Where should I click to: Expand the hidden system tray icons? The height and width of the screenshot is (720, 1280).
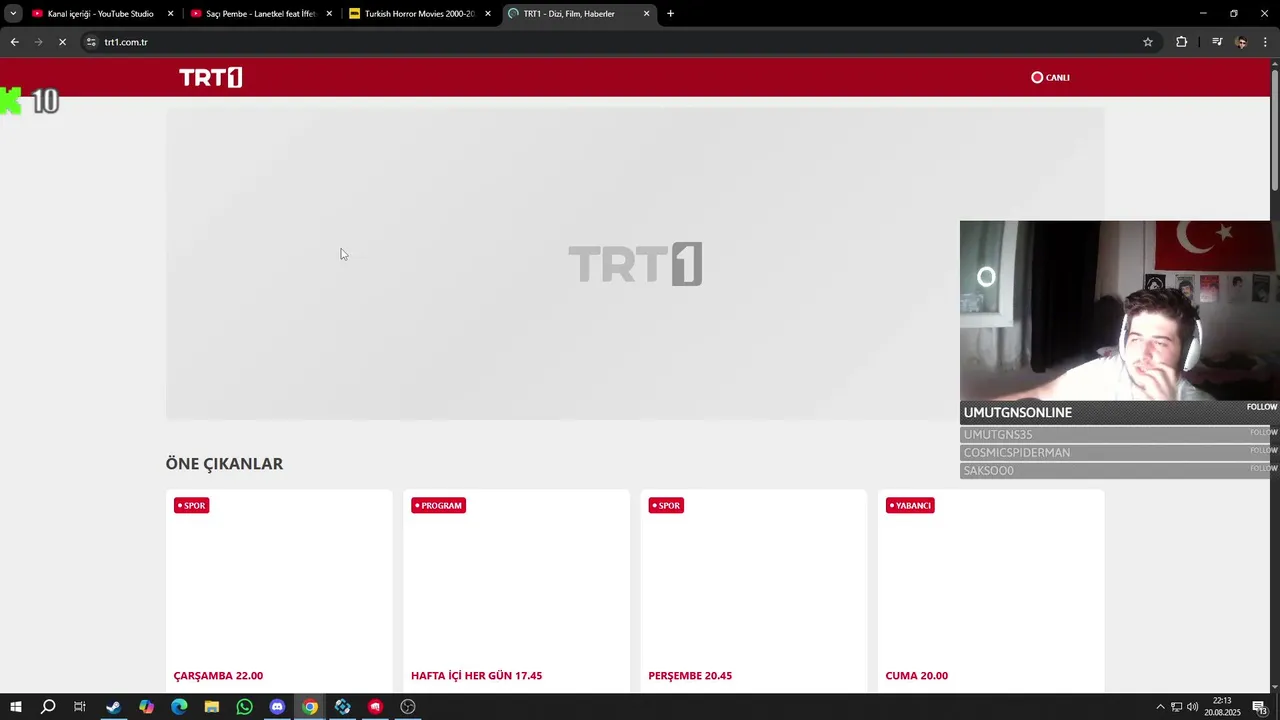click(x=1160, y=707)
